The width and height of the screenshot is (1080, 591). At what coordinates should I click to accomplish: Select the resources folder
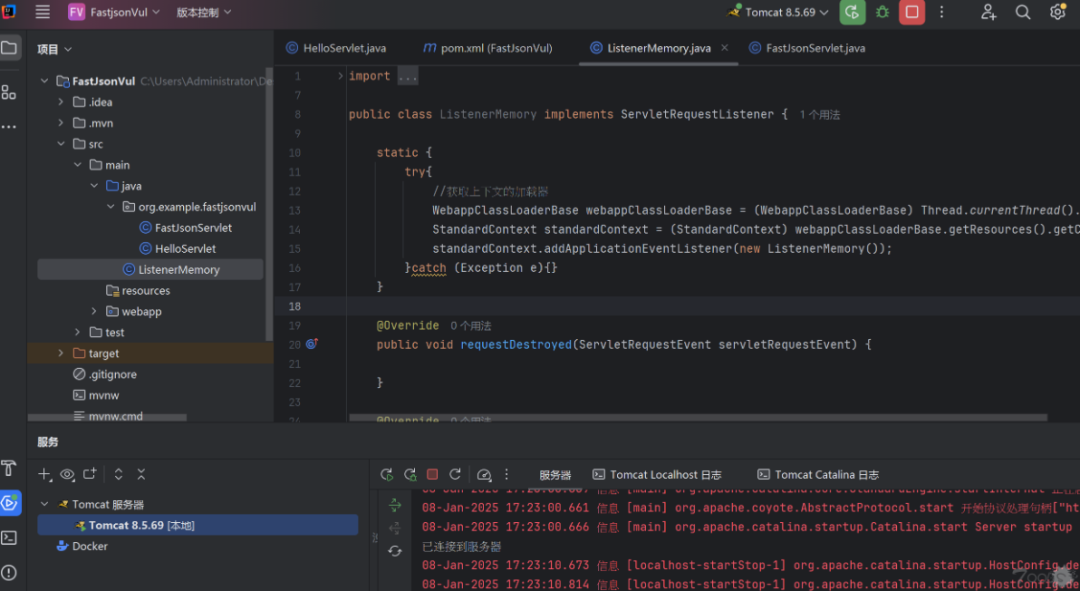(x=138, y=291)
